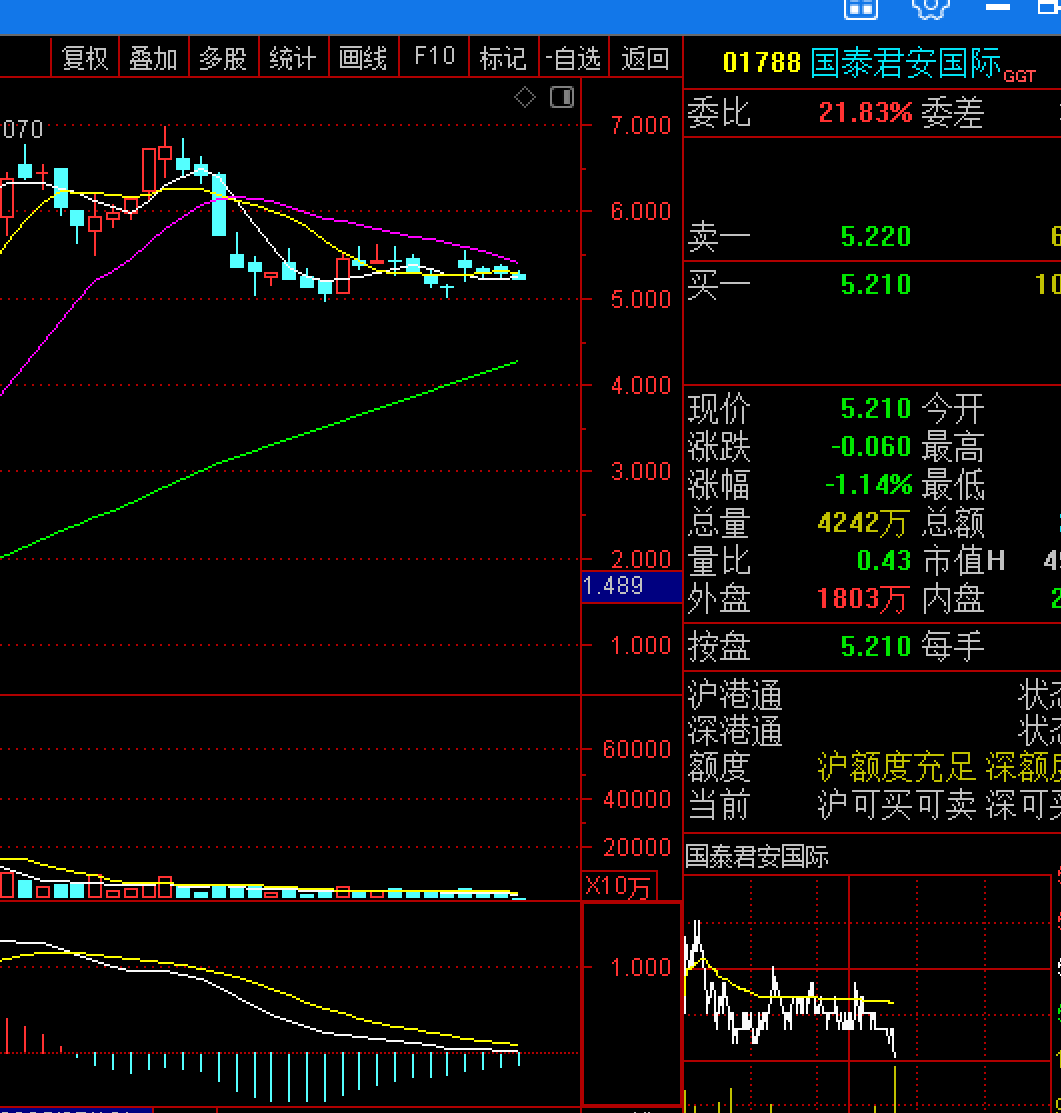Screen dimensions: 1061x1113
Task: Click the diamond icon above the chart
Action: click(524, 97)
